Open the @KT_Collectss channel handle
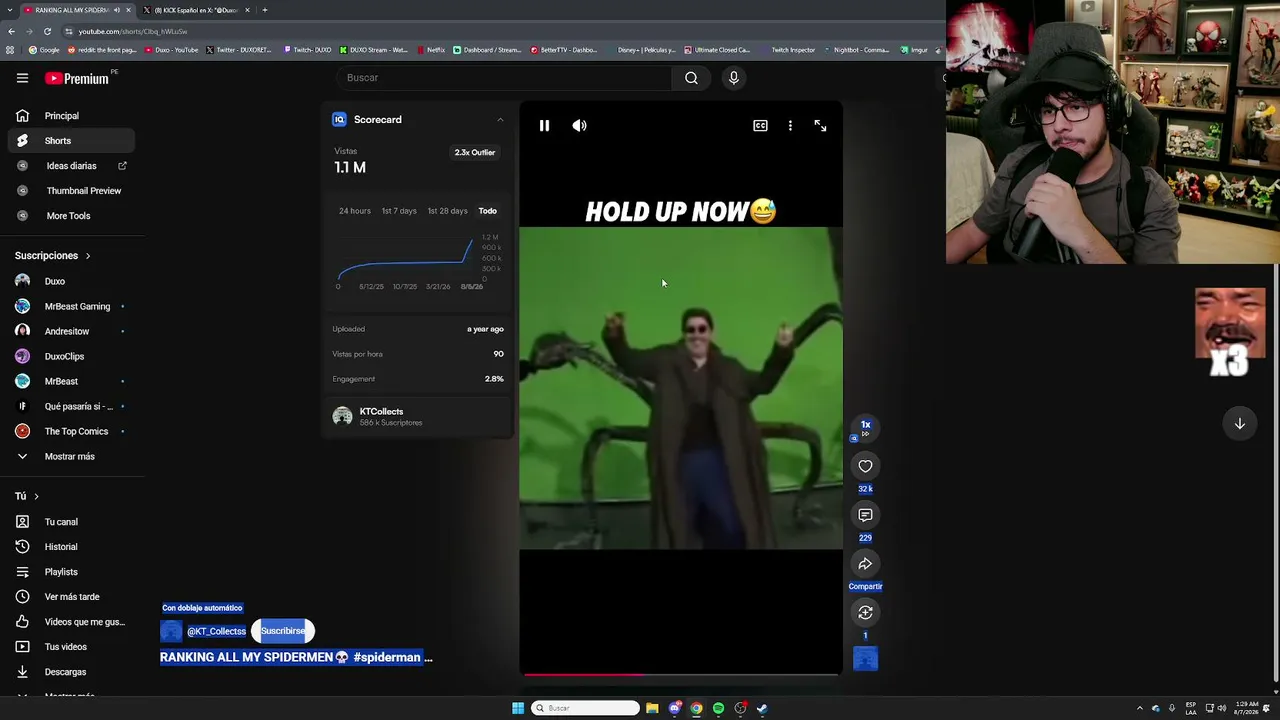The image size is (1280, 720). pos(216,631)
